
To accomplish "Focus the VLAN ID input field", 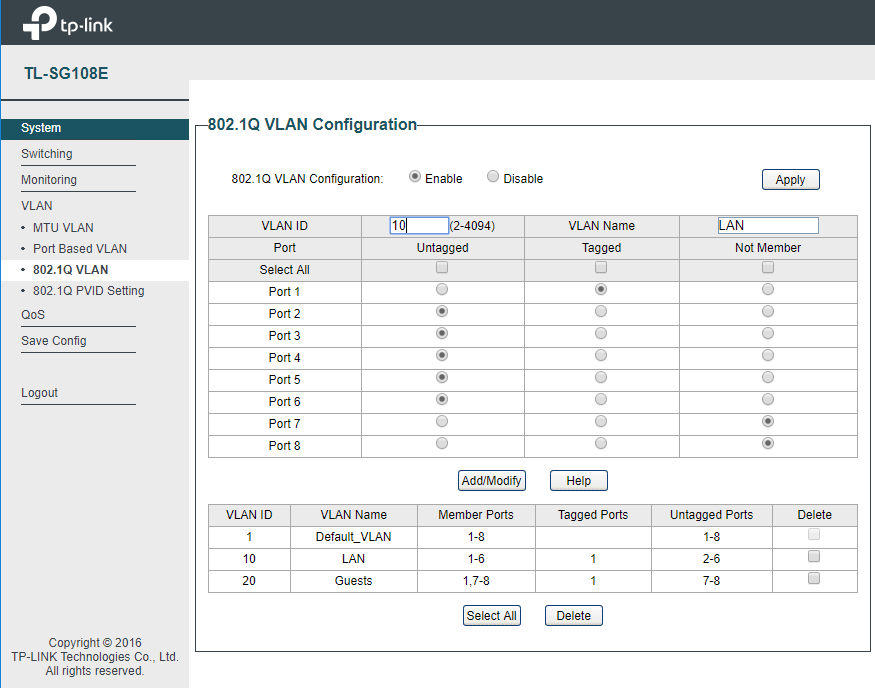I will [x=419, y=225].
